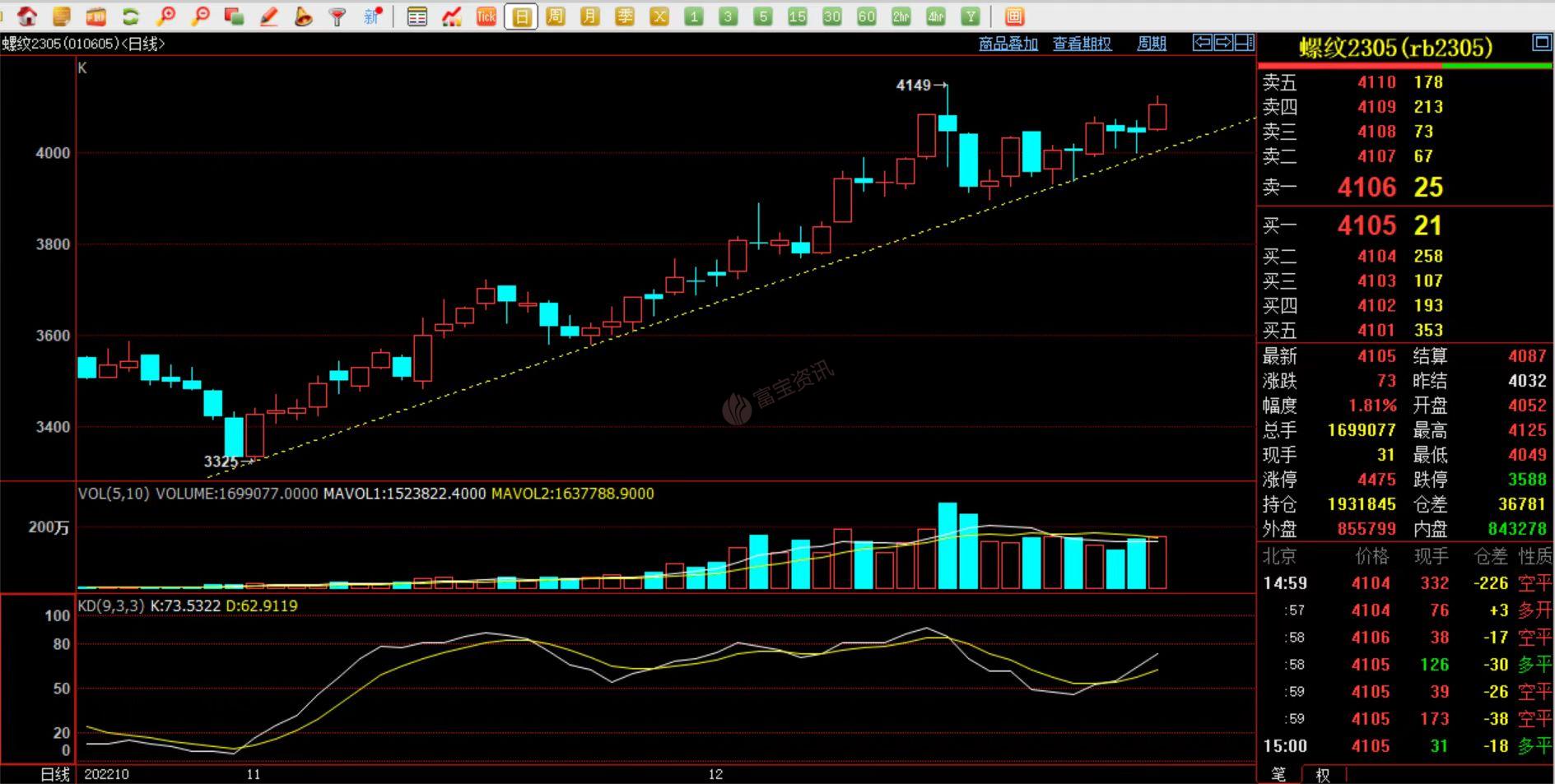Select the red pencil drawing tool
The image size is (1555, 784).
click(x=269, y=16)
